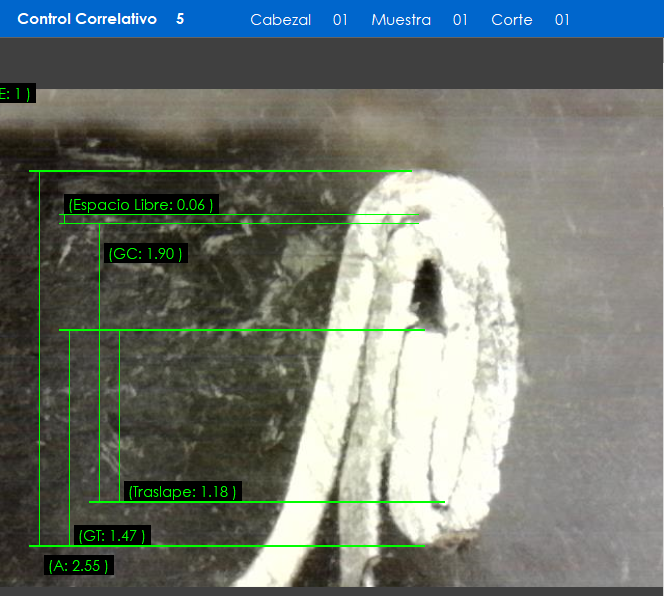Click the partially visible E: 1 label
Screen dimensions: 664x596
tap(16, 94)
